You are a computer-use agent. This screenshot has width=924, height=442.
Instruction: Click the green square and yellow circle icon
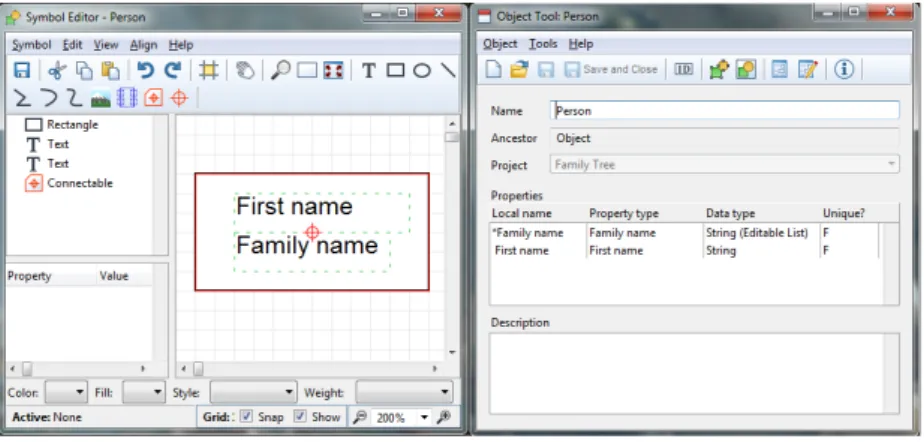coord(745,70)
